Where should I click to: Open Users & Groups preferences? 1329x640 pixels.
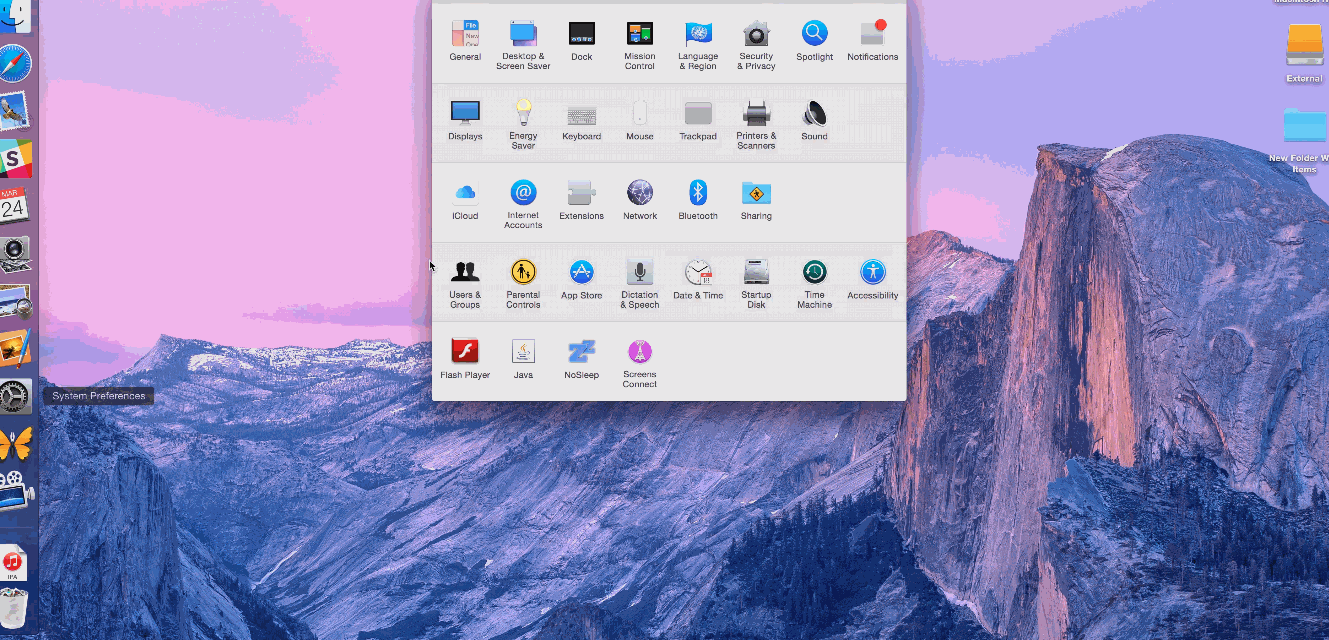pyautogui.click(x=465, y=283)
